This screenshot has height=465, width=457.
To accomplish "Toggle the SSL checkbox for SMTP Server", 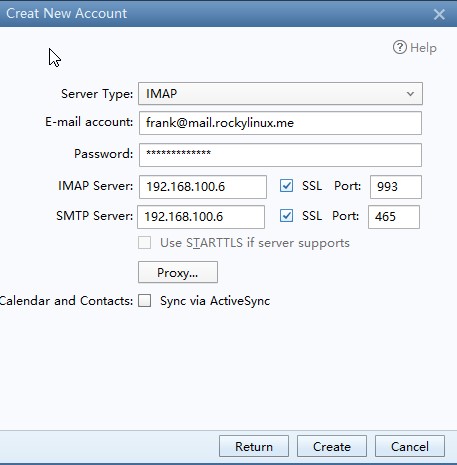I will [286, 216].
